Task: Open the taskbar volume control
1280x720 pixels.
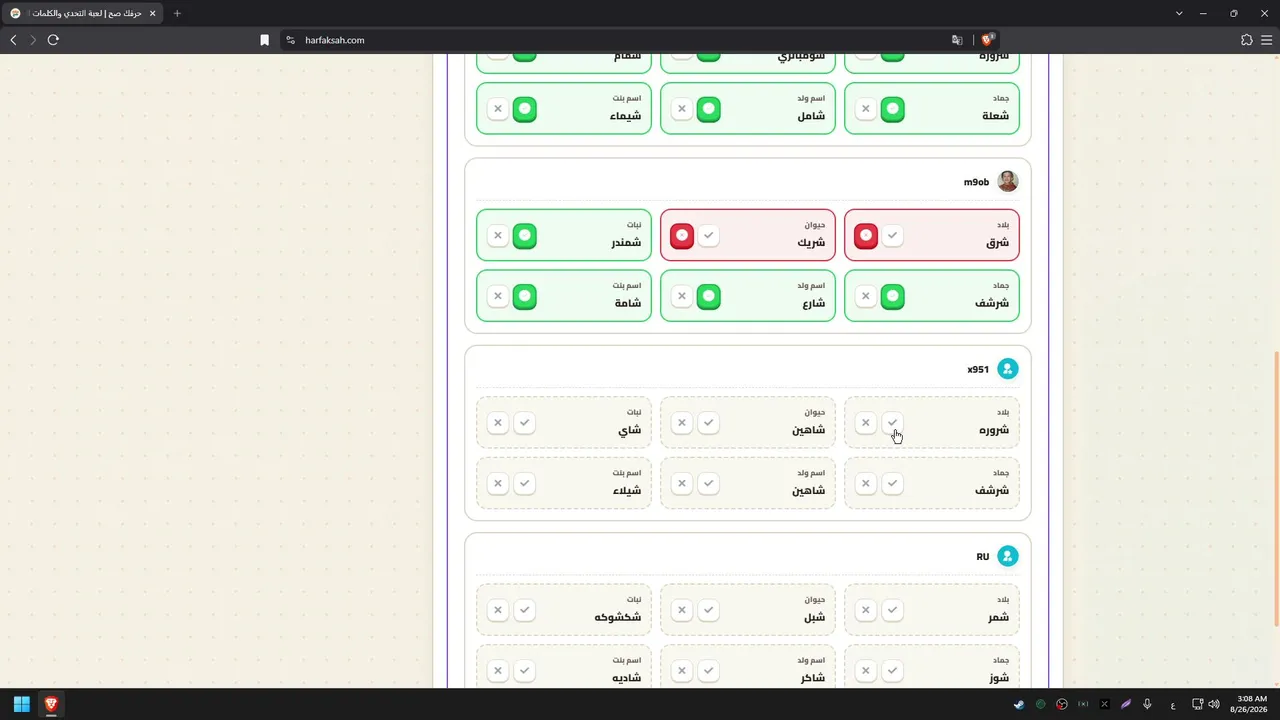Action: click(1214, 704)
